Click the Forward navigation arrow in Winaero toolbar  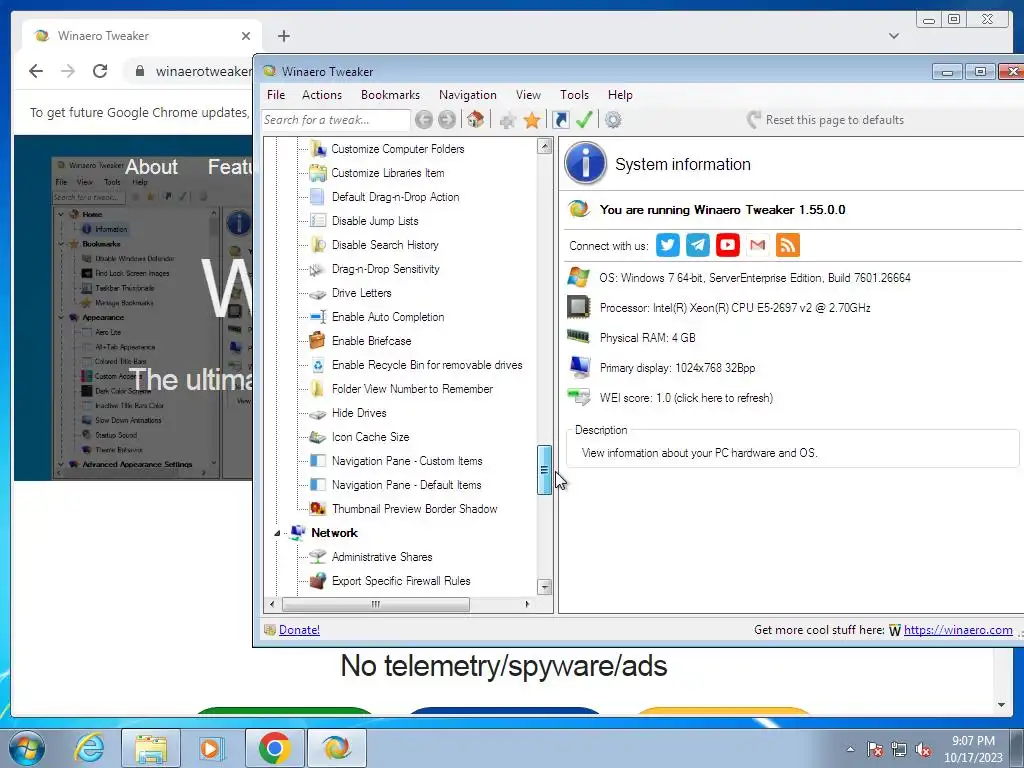click(x=447, y=120)
